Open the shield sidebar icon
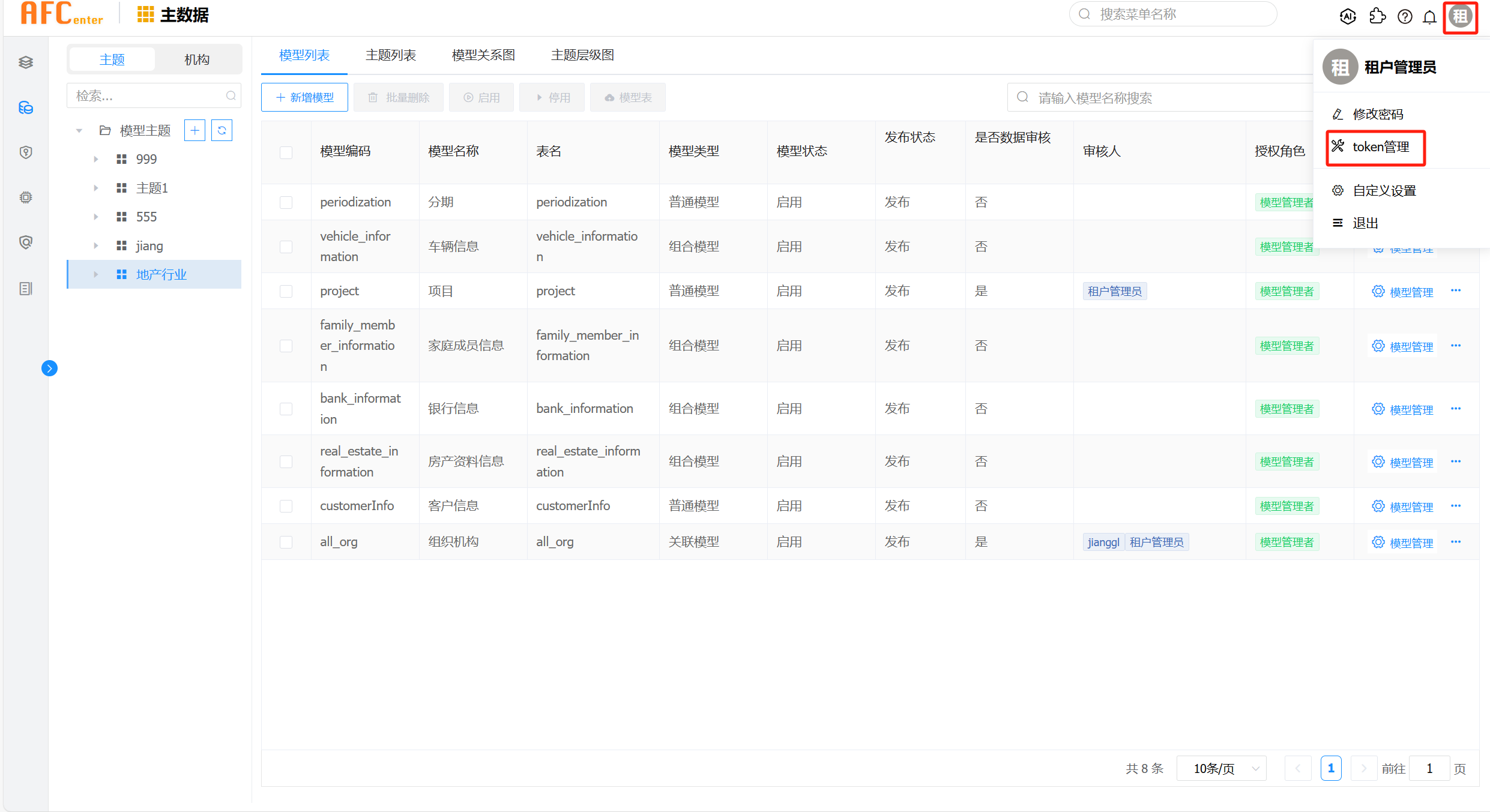 [x=26, y=152]
